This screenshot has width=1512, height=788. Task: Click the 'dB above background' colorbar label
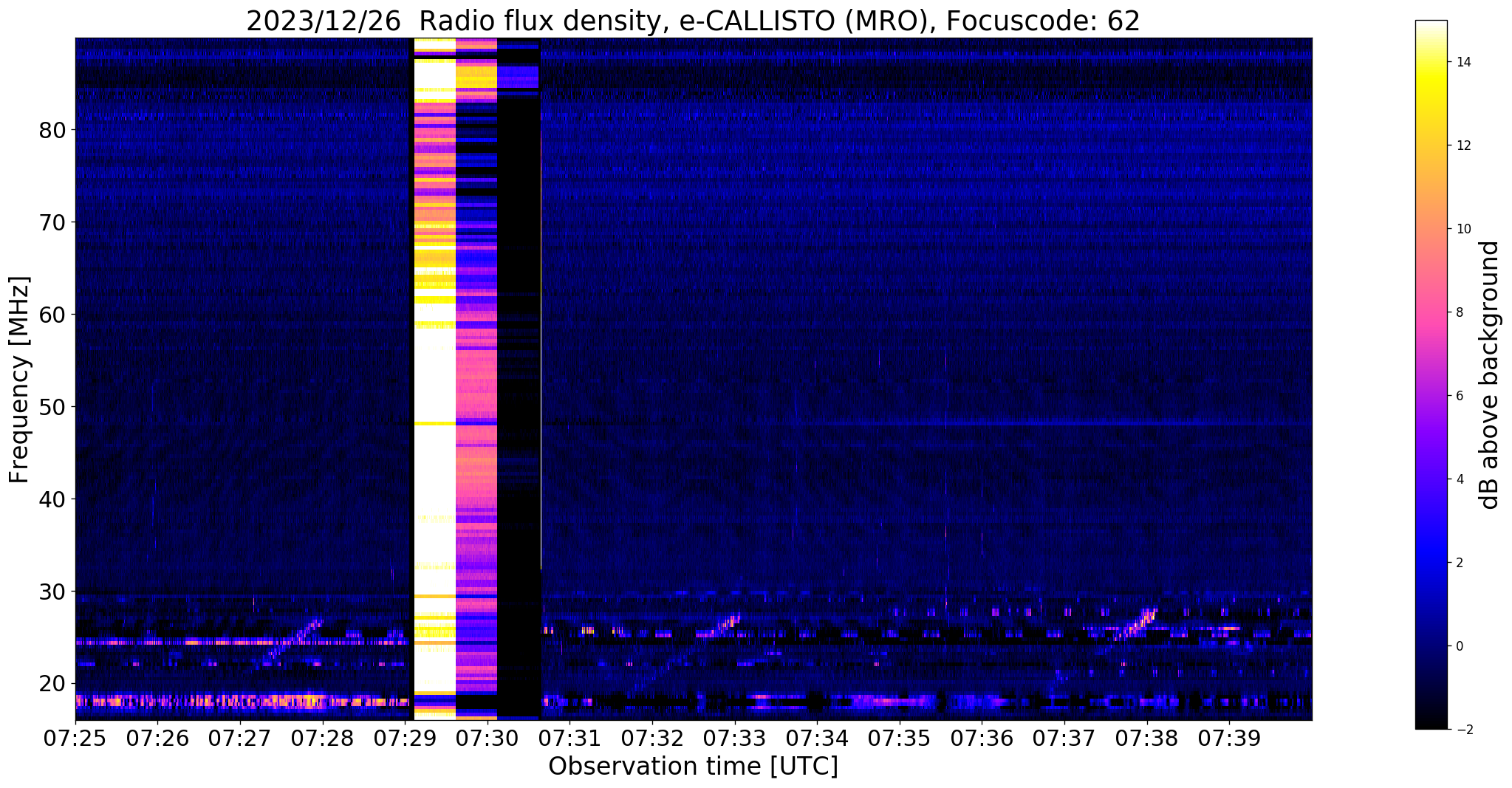coord(1490,375)
